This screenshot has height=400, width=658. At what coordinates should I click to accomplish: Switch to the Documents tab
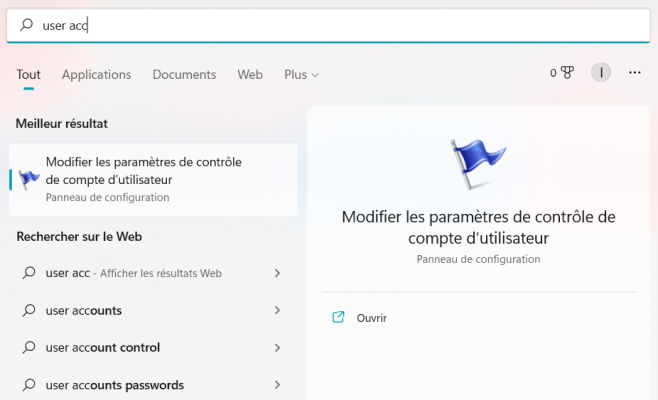pos(184,74)
